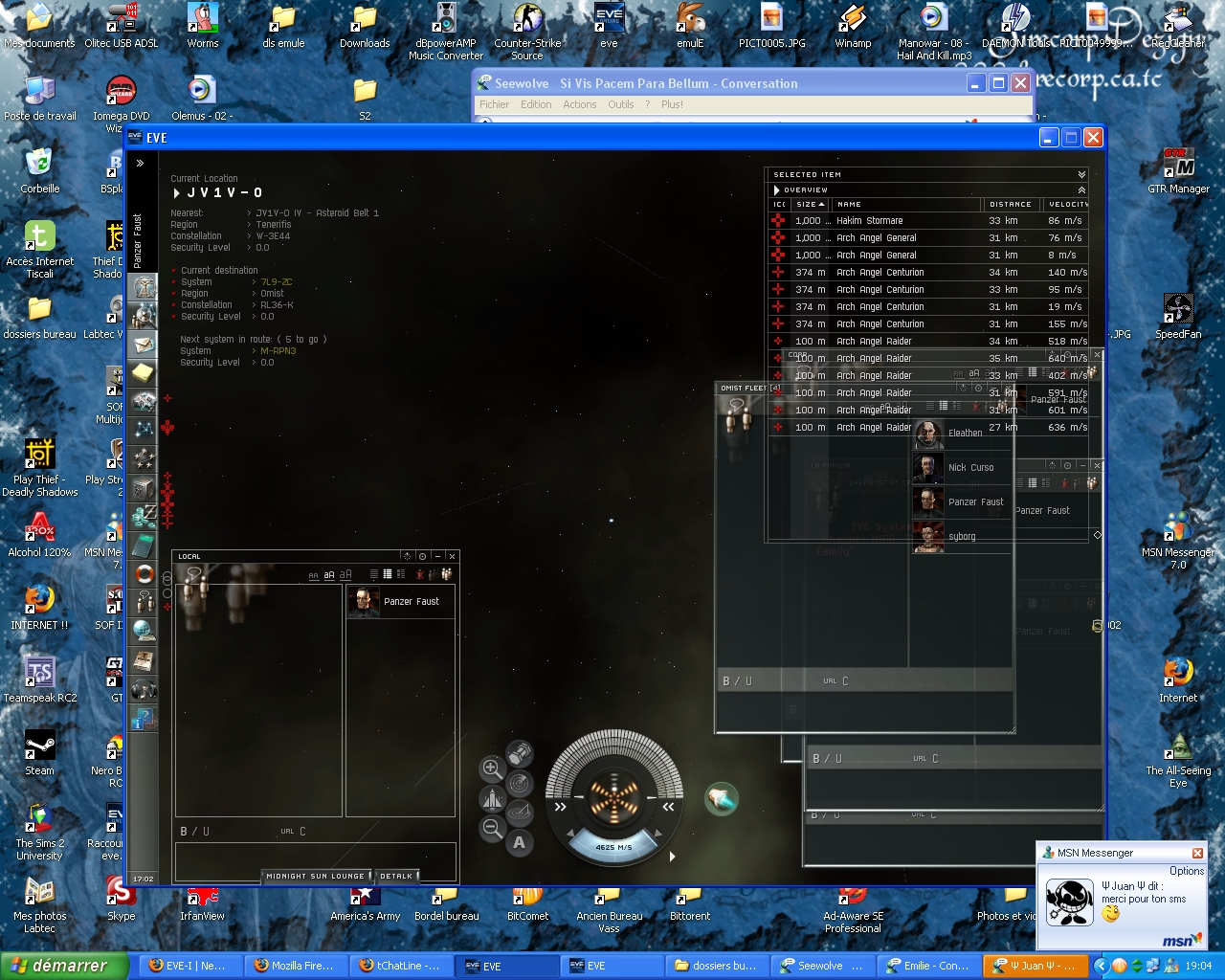Select Panzer Faust in Local member list

click(400, 602)
